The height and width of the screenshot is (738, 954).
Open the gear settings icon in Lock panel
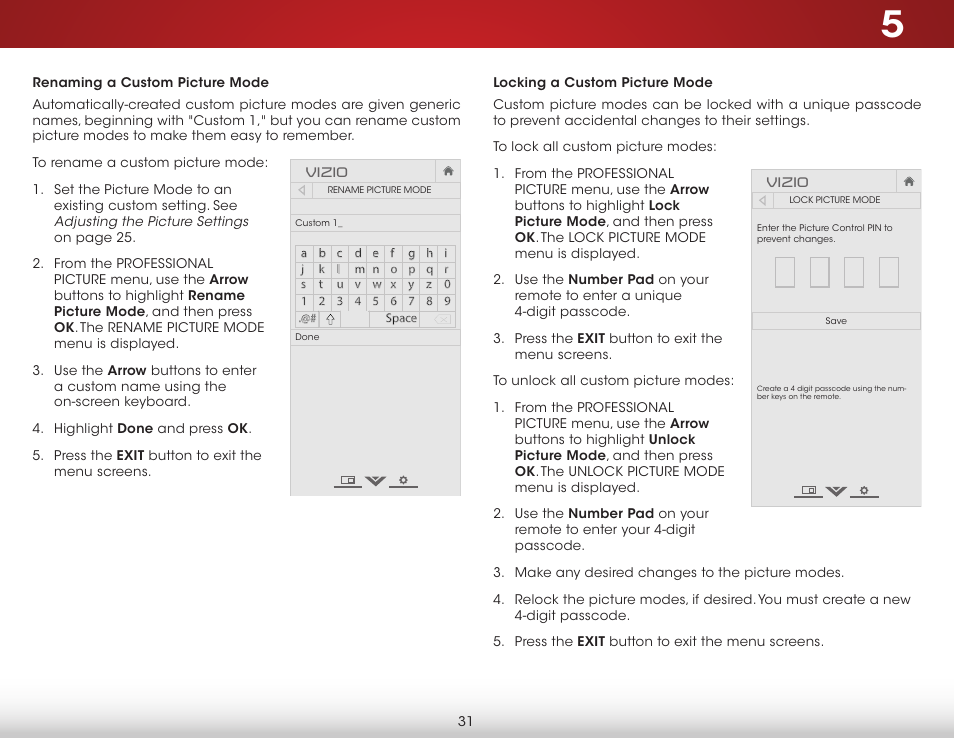click(864, 490)
